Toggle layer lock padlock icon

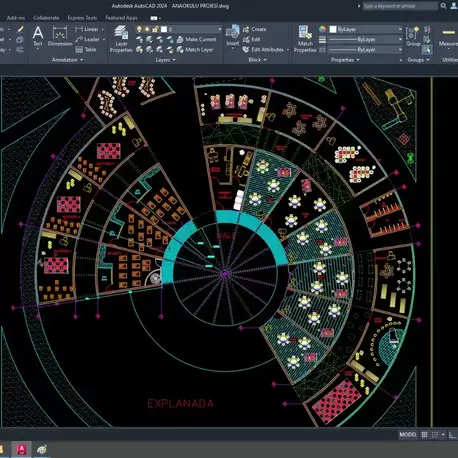point(155,29)
